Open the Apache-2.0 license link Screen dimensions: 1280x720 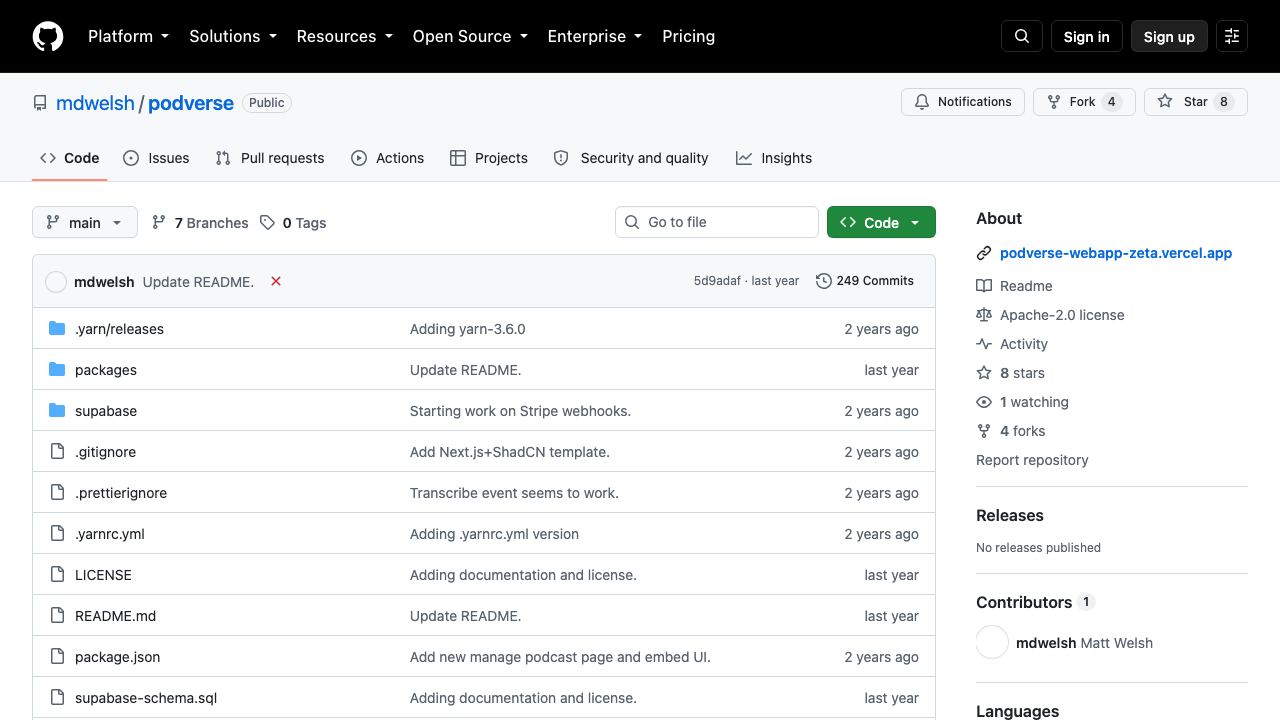(1062, 315)
